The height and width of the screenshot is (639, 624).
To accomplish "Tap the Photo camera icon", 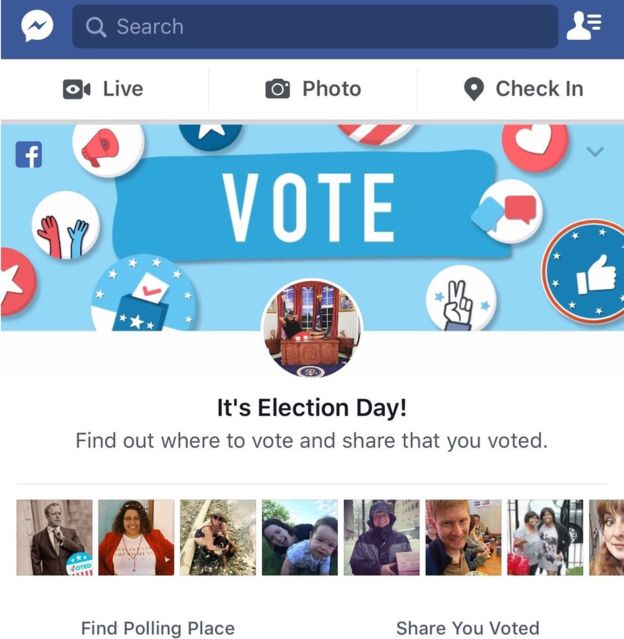I will pyautogui.click(x=278, y=89).
